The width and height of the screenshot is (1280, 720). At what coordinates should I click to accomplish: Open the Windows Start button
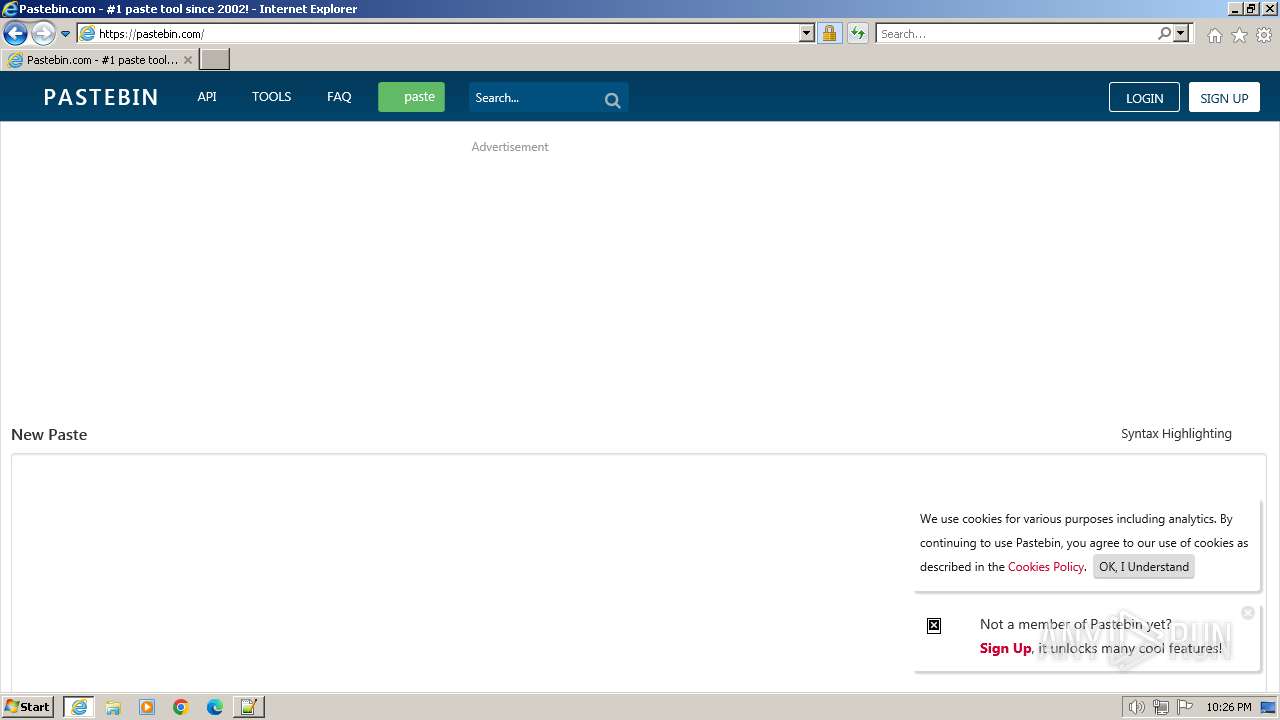(28, 707)
